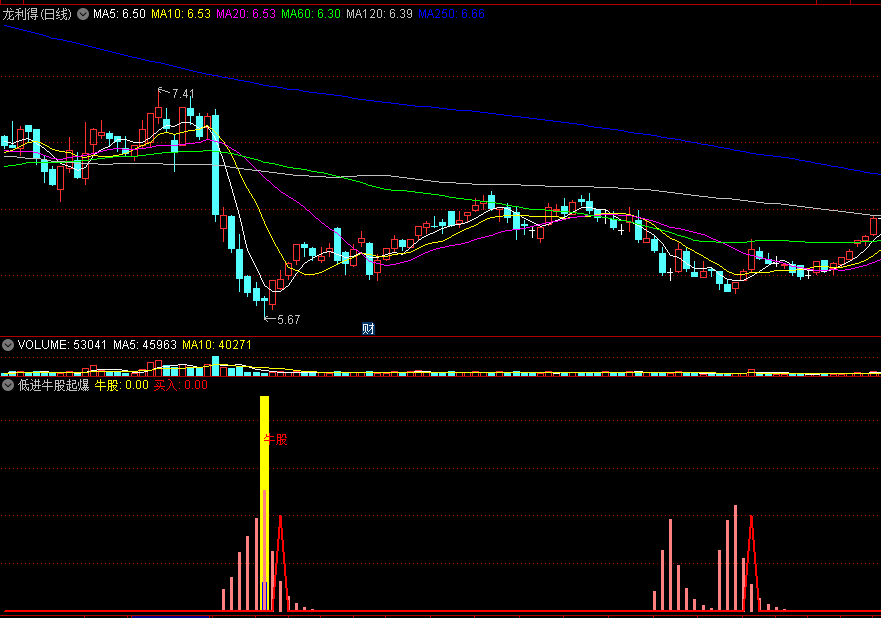Select the 龙利得(日线) stock title

click(x=37, y=14)
